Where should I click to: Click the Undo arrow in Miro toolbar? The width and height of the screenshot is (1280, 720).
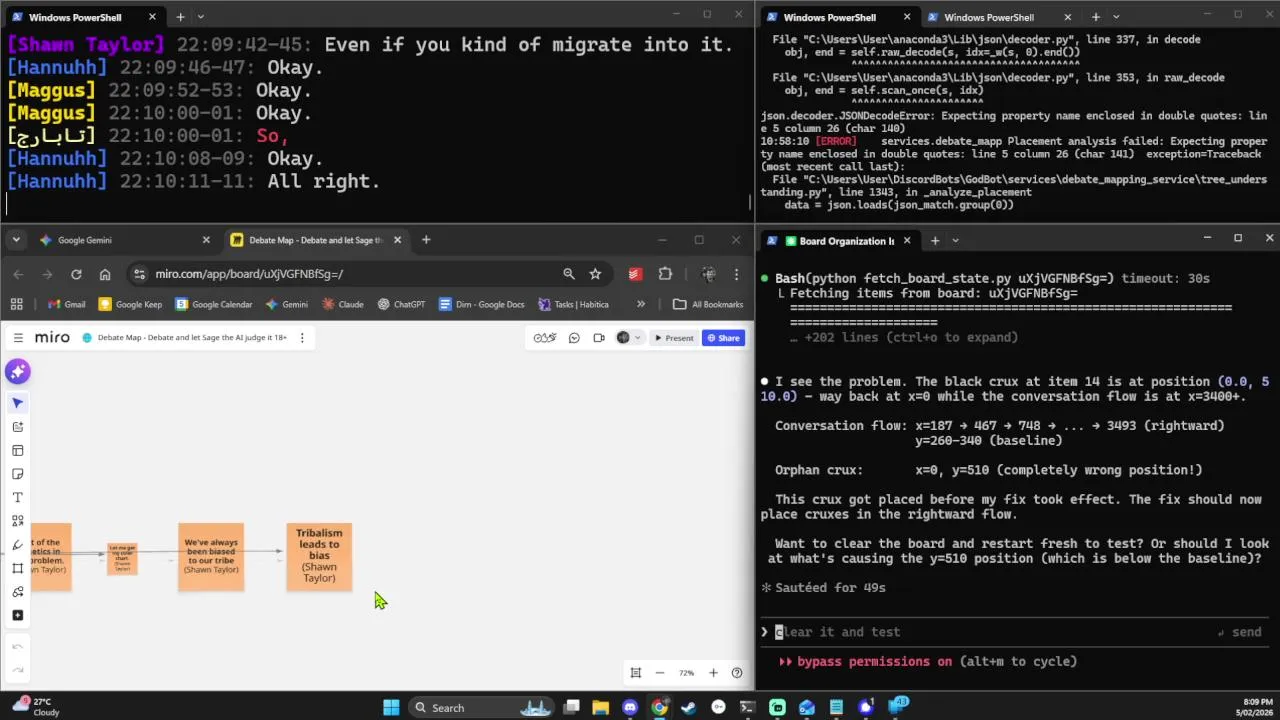click(x=17, y=646)
